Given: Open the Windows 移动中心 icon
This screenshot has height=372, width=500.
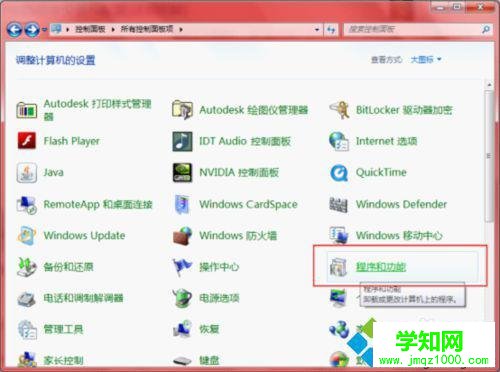Looking at the screenshot, I should point(339,235).
